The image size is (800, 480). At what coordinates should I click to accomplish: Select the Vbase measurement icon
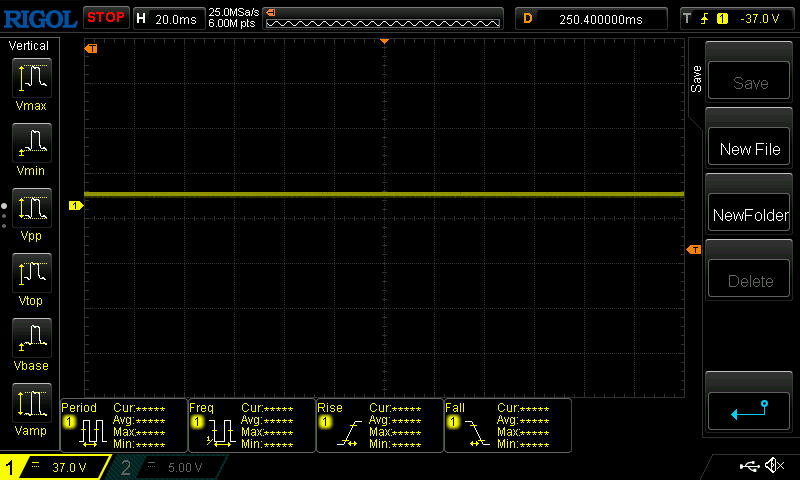31,338
